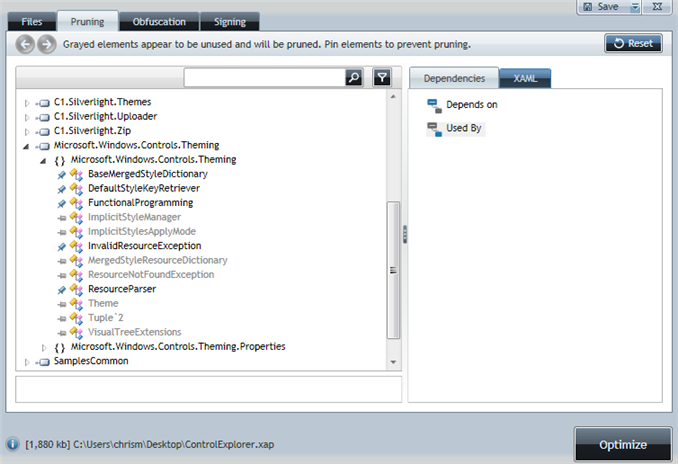Pin ImplicitStyleManager to prevent pruning
Viewport: 678px width, 464px height.
point(62,218)
